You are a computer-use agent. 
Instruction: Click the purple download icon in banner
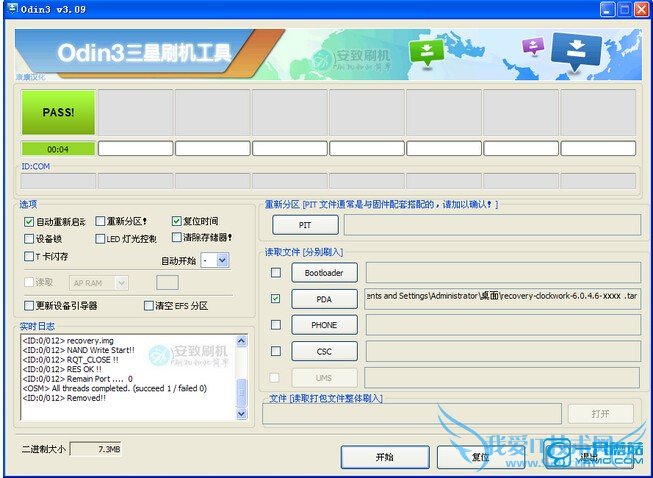[x=533, y=45]
